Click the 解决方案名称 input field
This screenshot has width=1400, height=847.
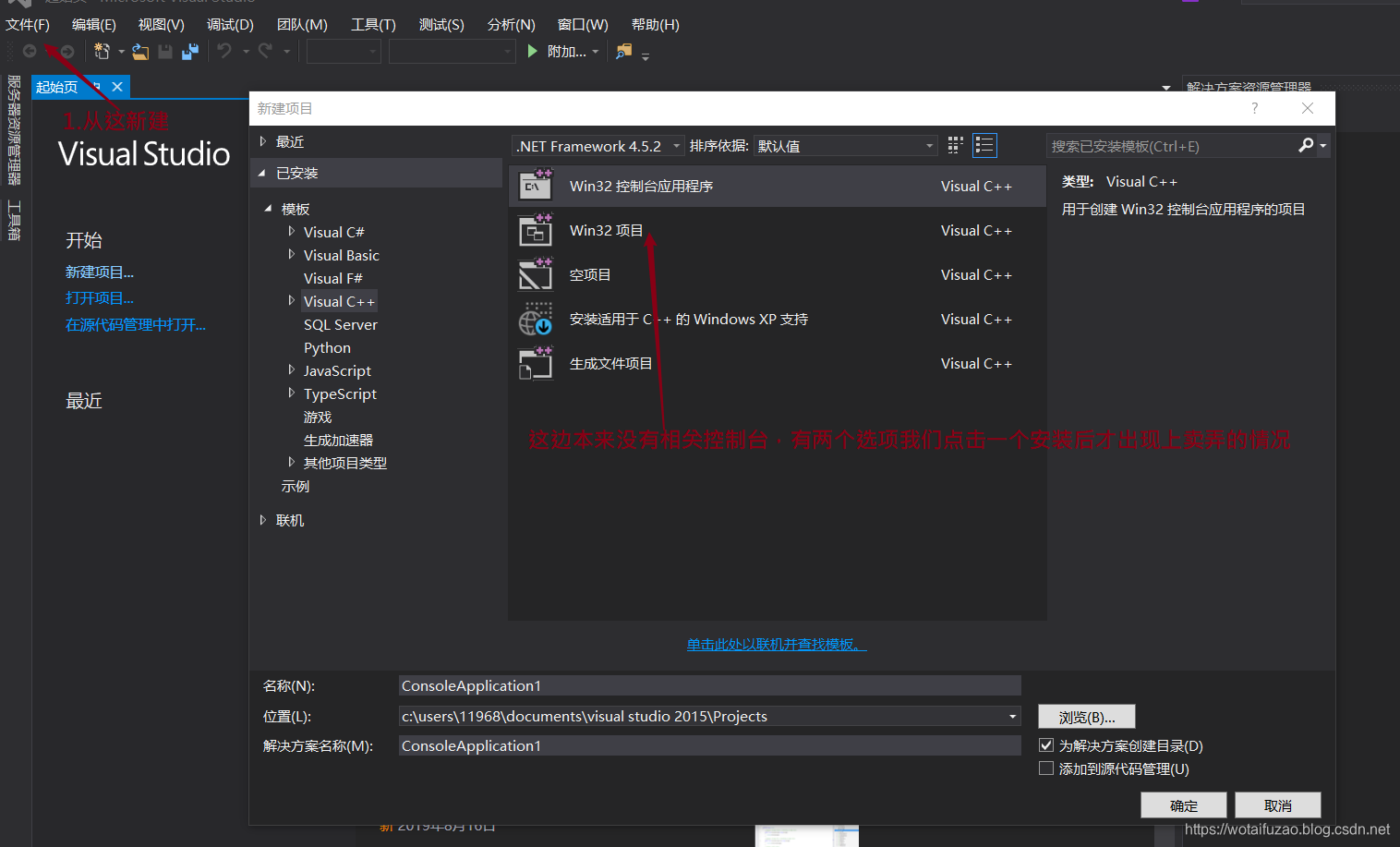click(710, 745)
